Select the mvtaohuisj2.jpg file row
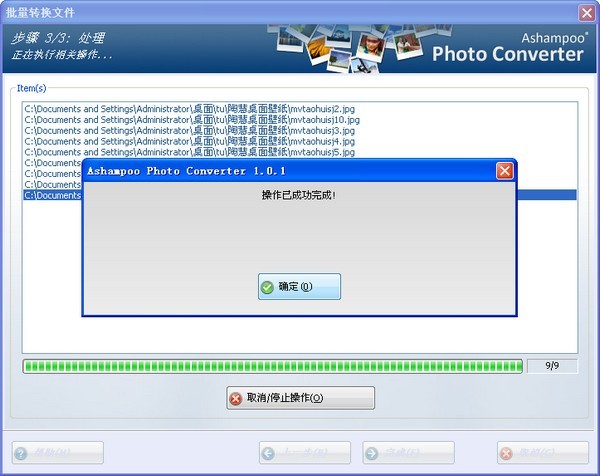 click(x=300, y=109)
